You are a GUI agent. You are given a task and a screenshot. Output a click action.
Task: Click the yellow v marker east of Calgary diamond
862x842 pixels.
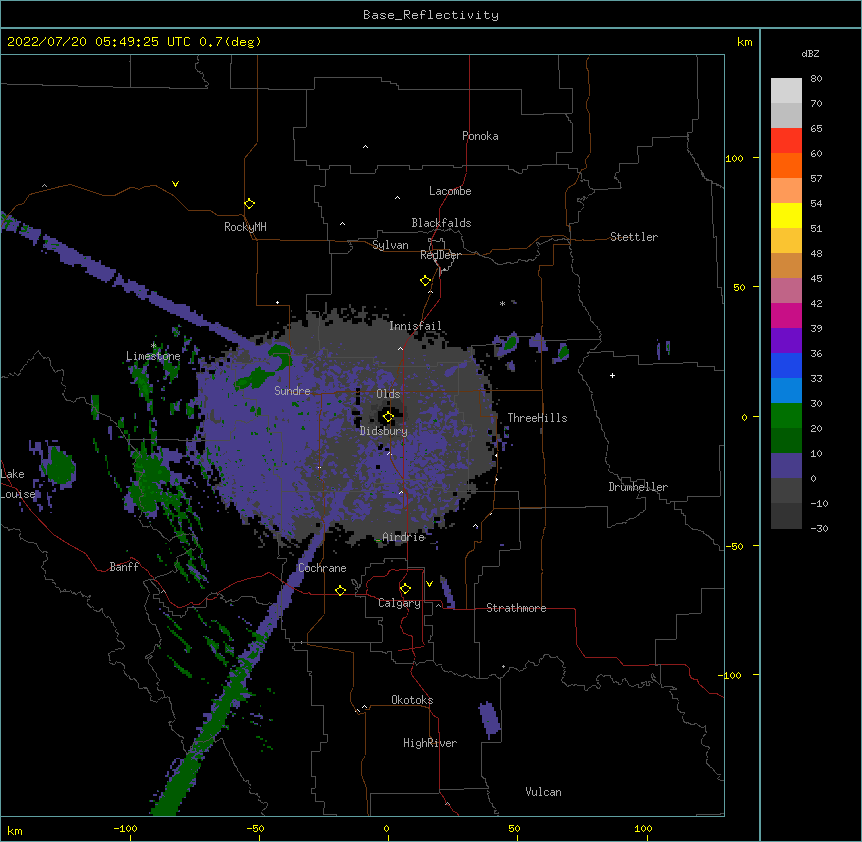click(x=429, y=584)
